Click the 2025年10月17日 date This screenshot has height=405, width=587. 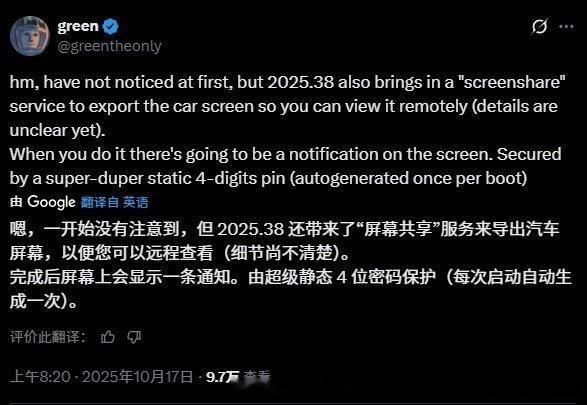pos(137,376)
